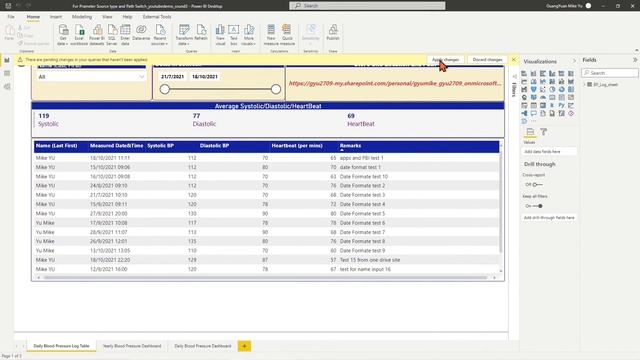The width and height of the screenshot is (640, 360).
Task: Add a new report page with plus button
Action: click(x=244, y=346)
